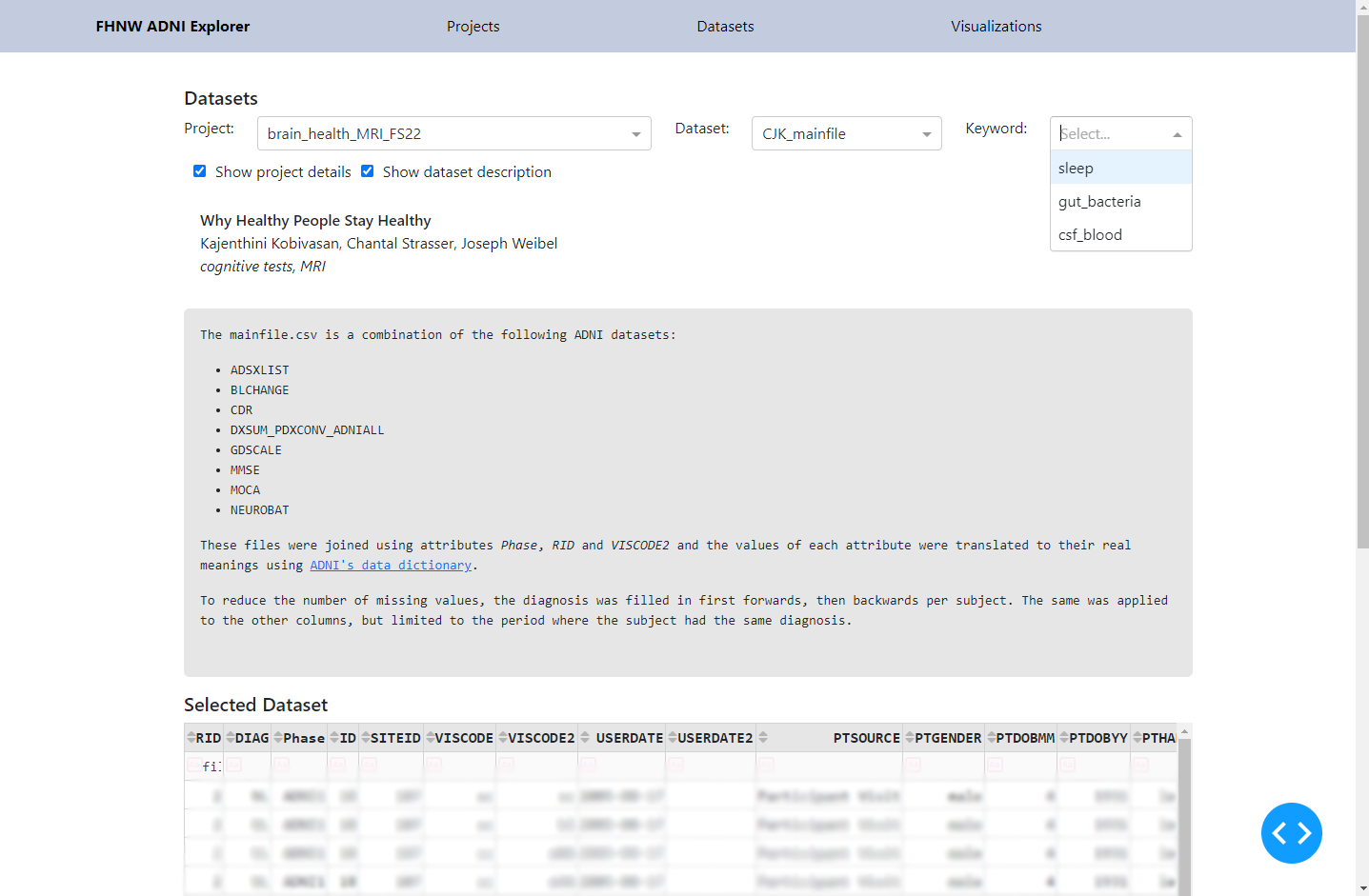Click the 'NEUROBAT' list entry
This screenshot has width=1369, height=896.
point(259,510)
